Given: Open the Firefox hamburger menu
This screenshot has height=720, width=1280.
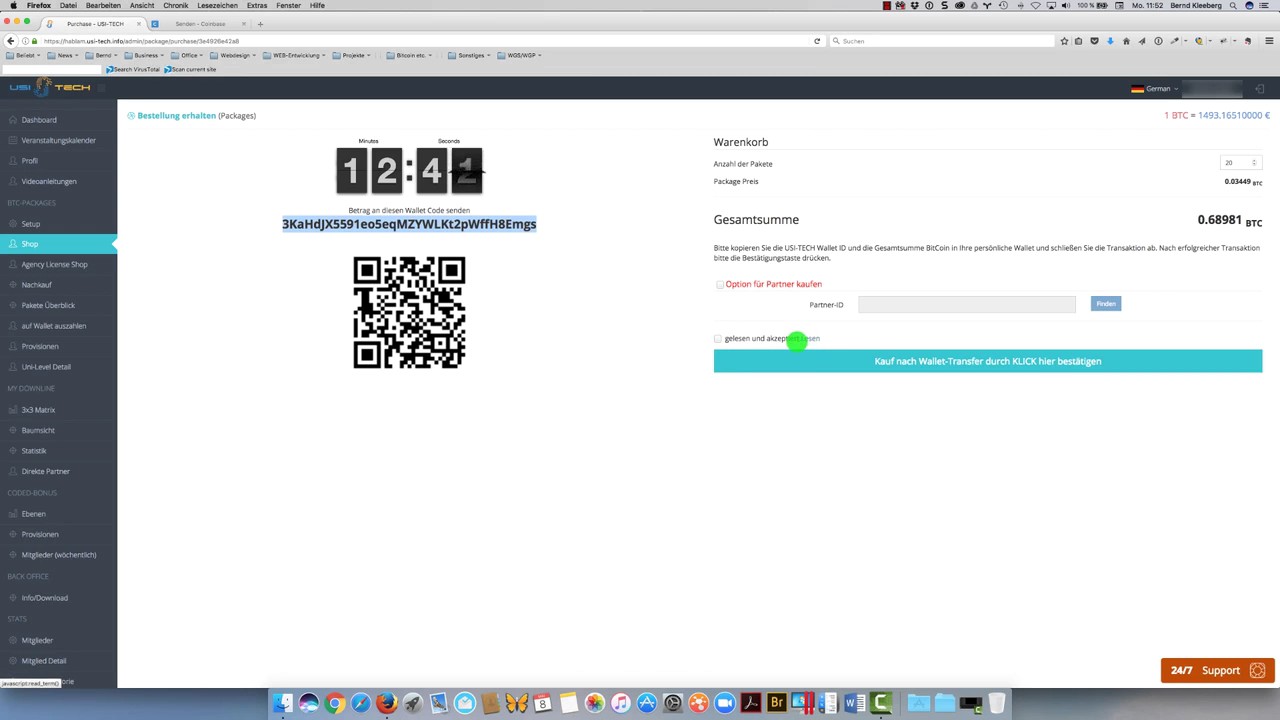Looking at the screenshot, I should pyautogui.click(x=1270, y=41).
